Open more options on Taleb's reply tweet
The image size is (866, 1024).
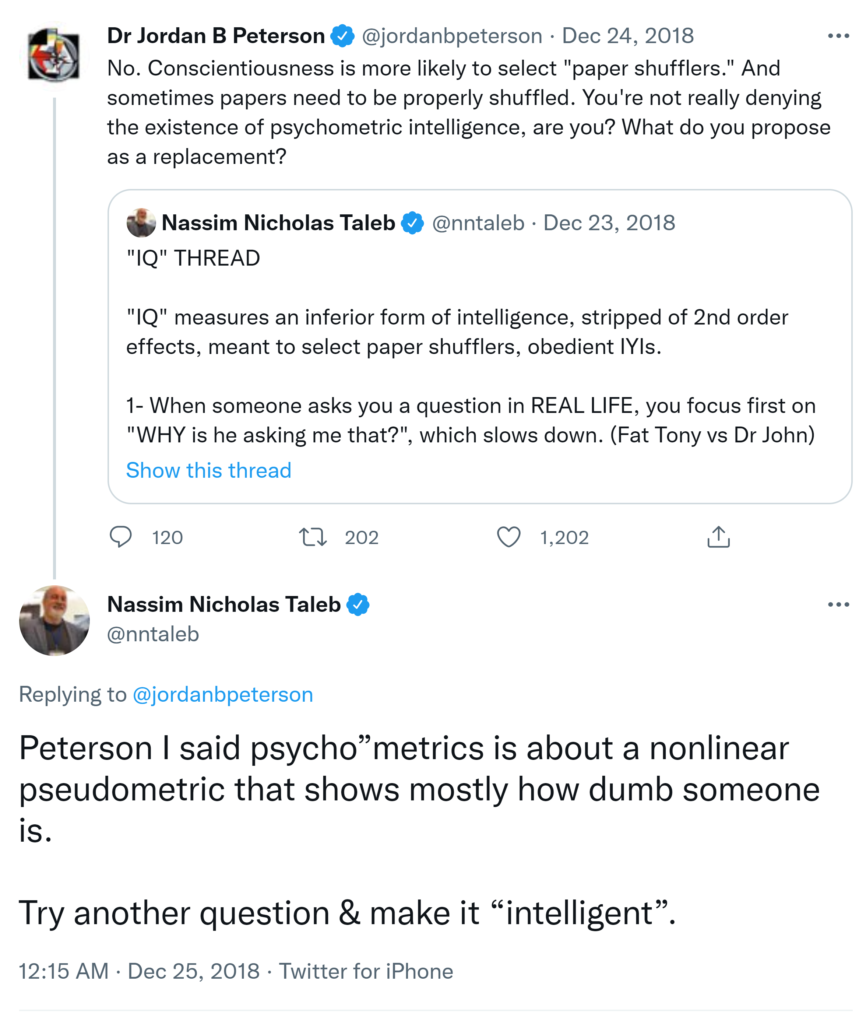pos(838,604)
